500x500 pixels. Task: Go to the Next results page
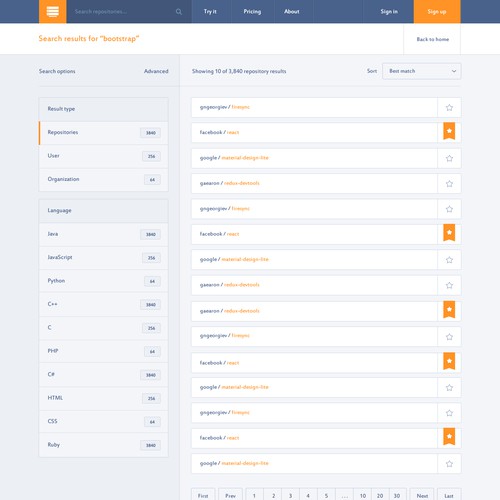422,495
